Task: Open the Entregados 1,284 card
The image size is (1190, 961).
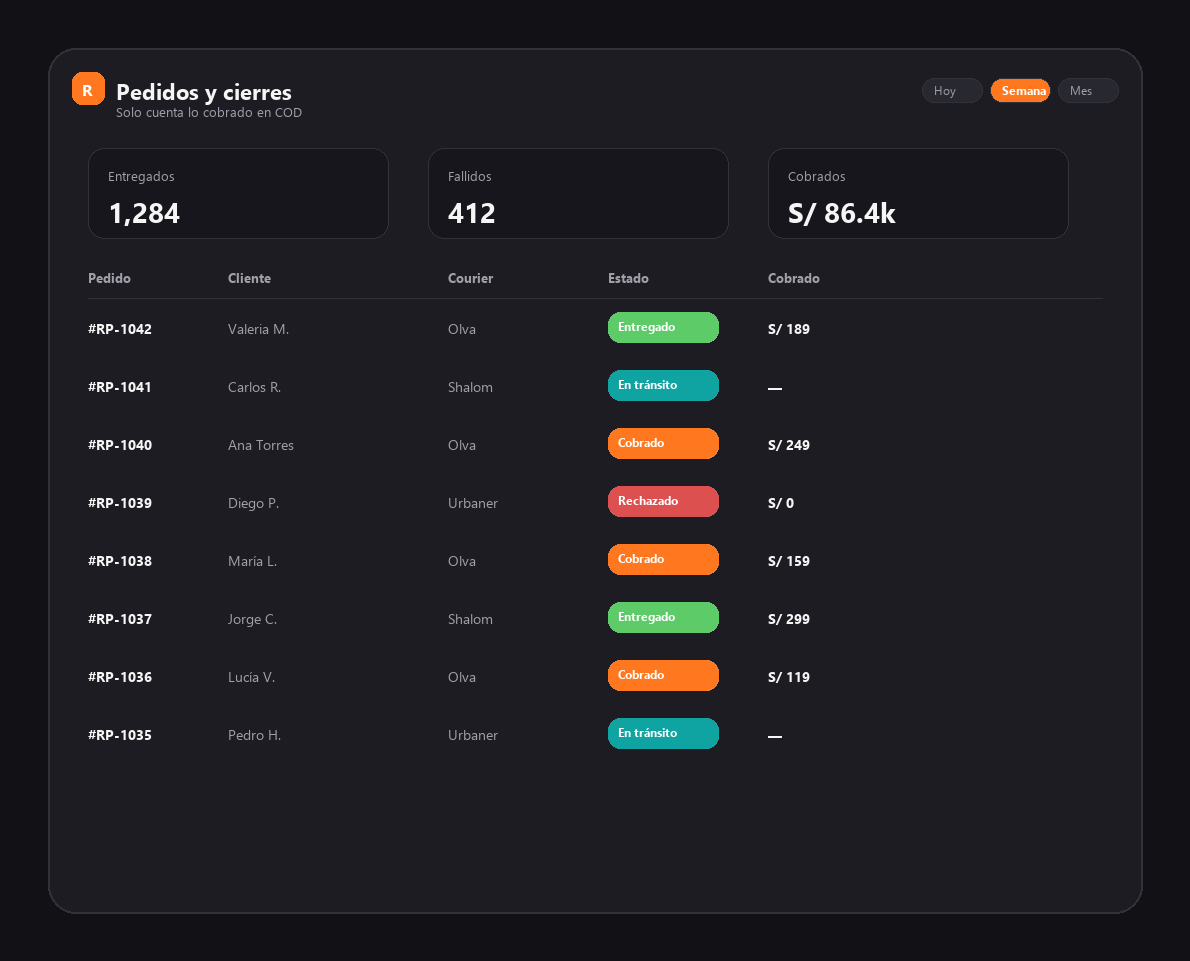Action: (238, 194)
